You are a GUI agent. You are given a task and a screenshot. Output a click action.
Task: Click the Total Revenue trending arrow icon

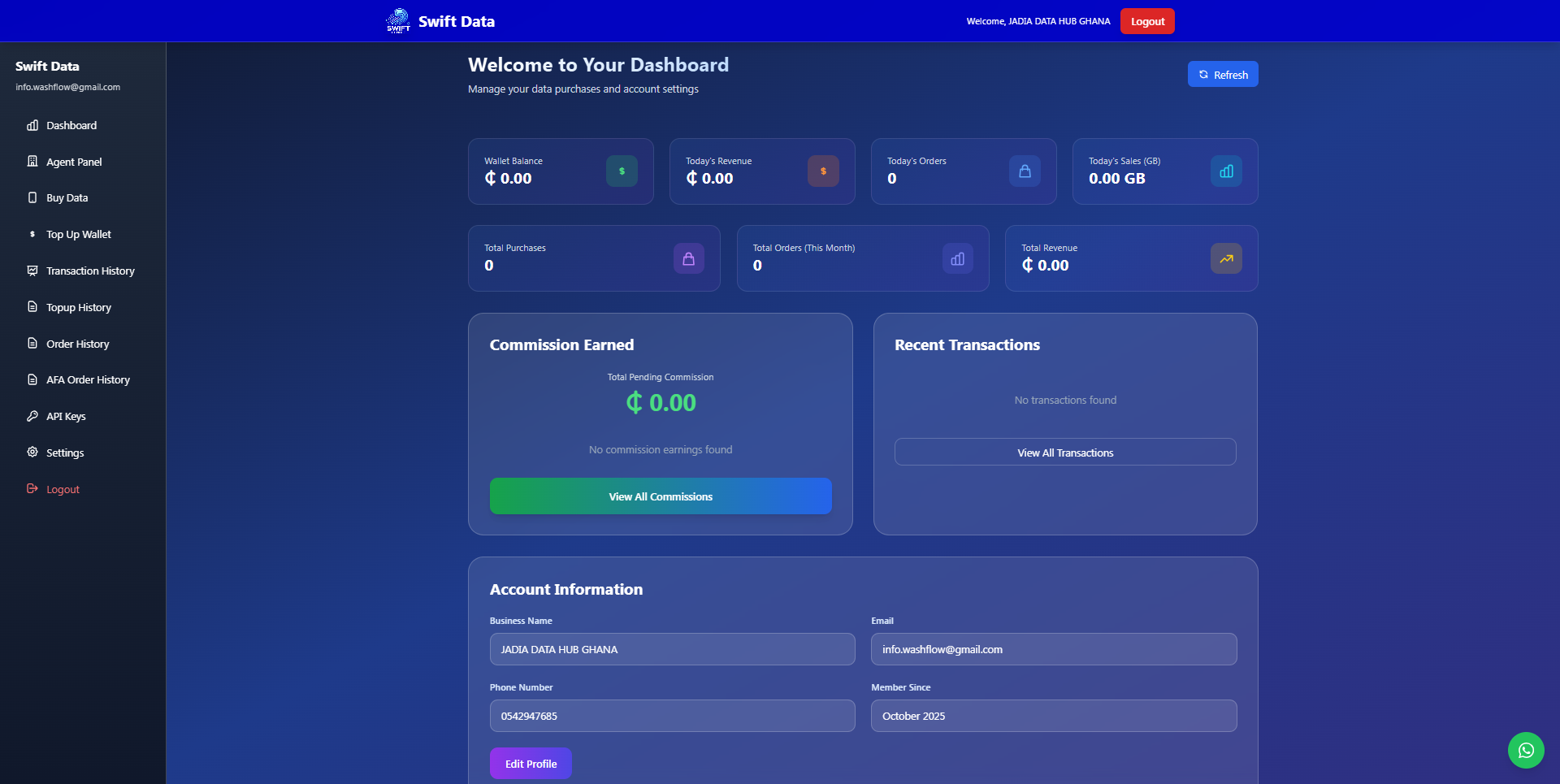pyautogui.click(x=1226, y=258)
